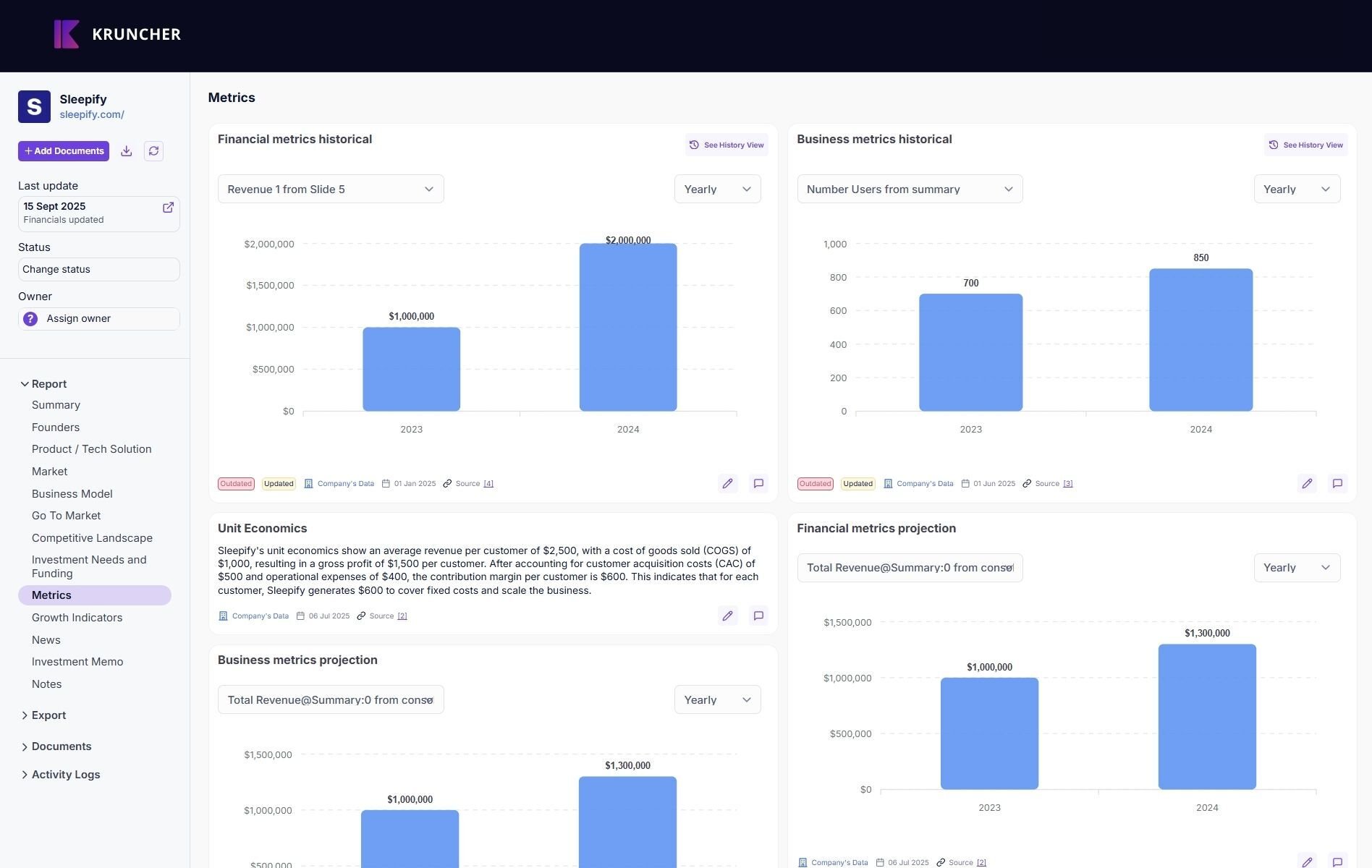Open comment icon on Business metrics historical
This screenshot has height=868, width=1372.
coord(1337,484)
